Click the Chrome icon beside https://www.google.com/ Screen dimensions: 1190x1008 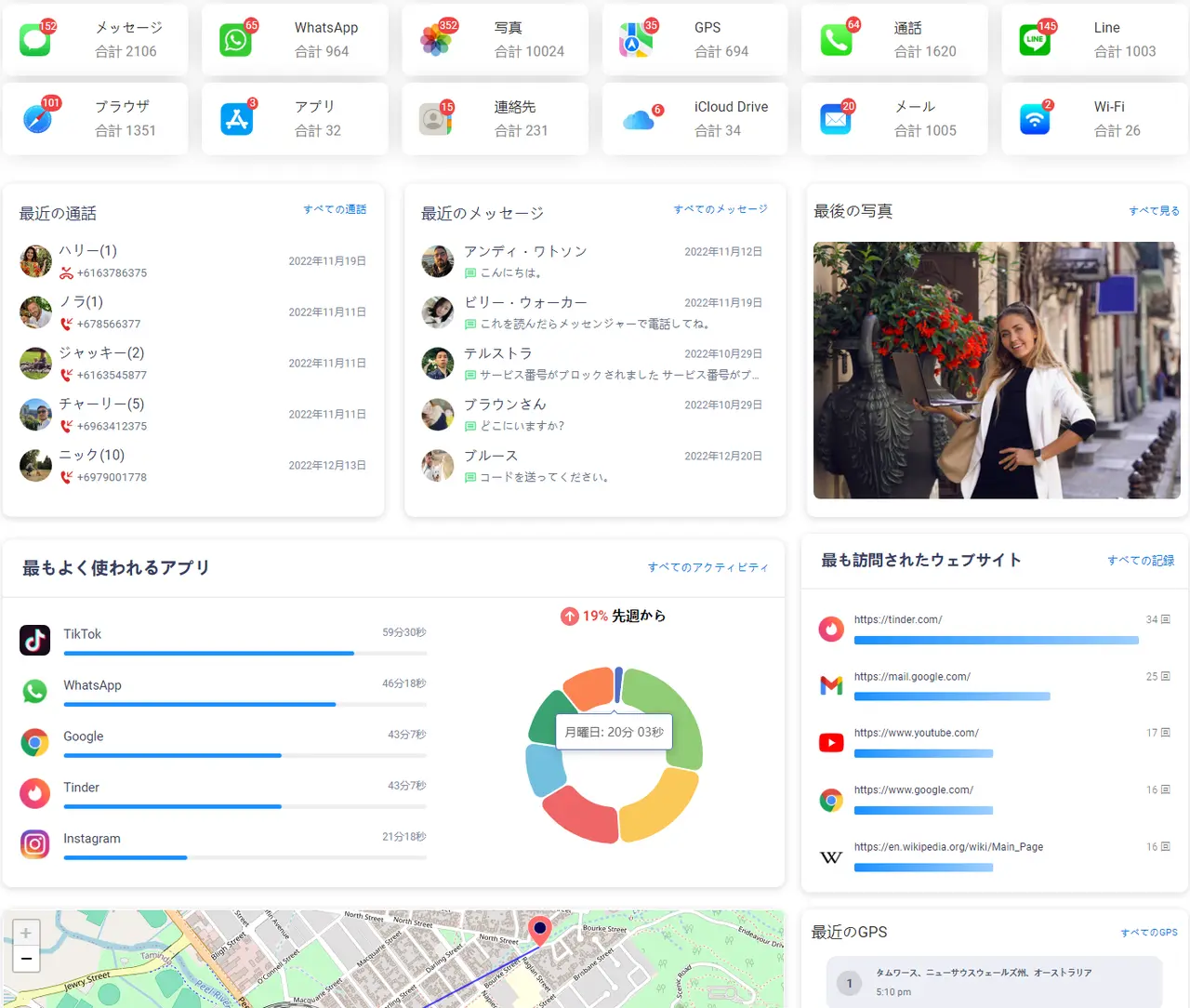(x=831, y=800)
